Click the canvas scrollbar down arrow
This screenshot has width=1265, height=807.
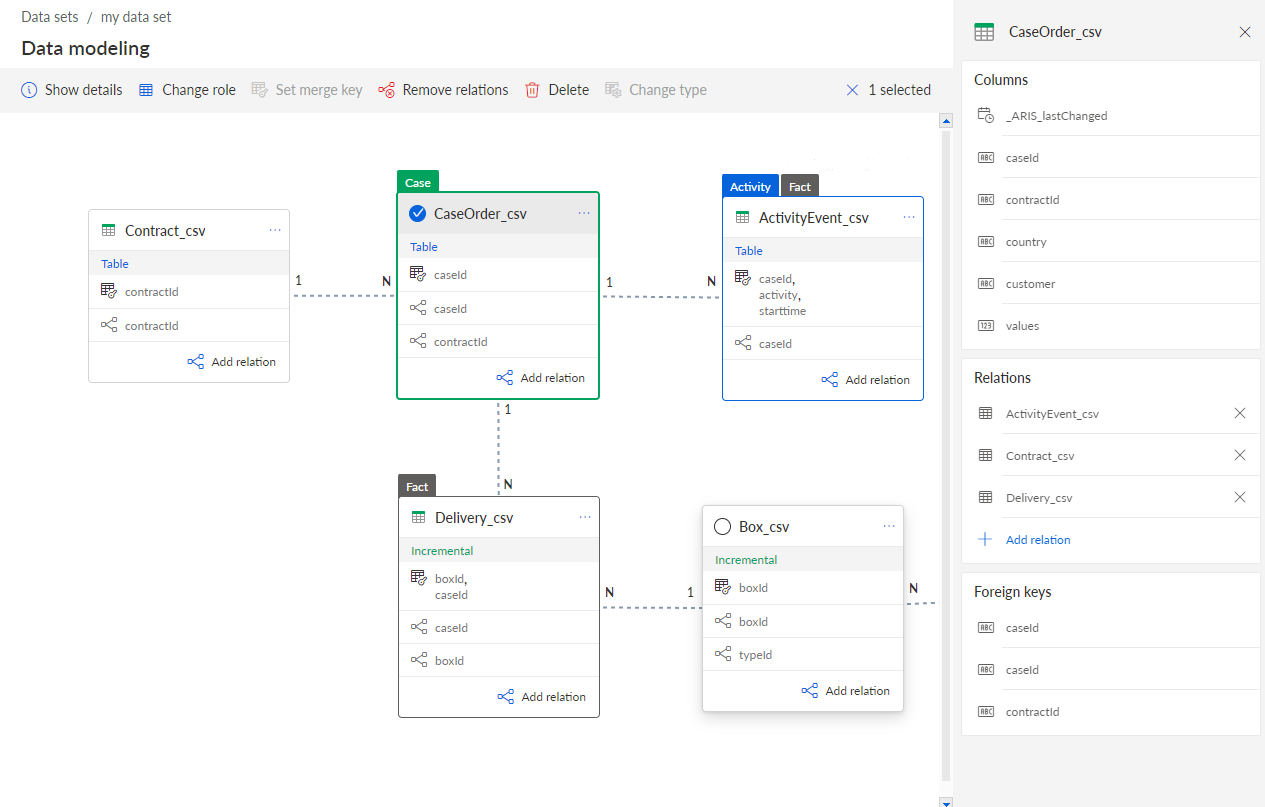coord(945,802)
